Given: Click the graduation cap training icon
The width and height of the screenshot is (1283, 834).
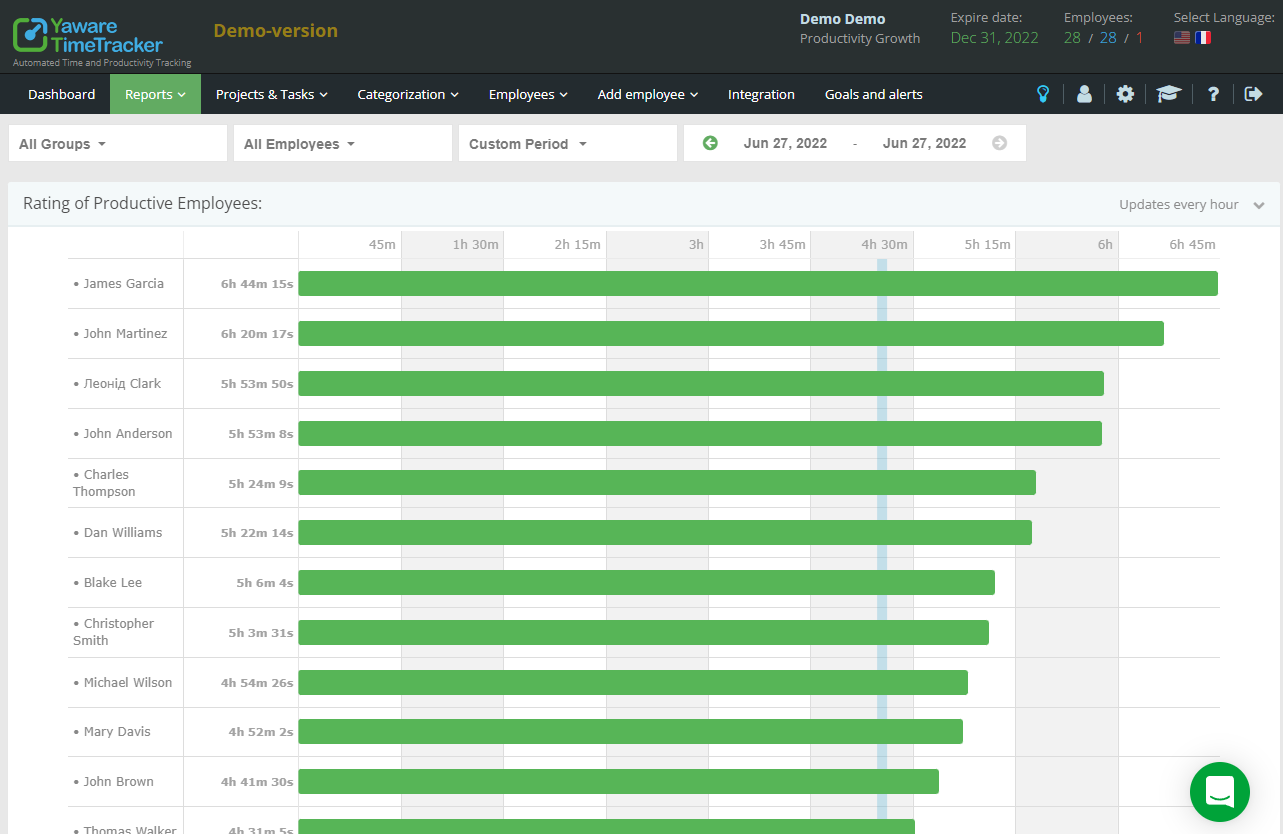Looking at the screenshot, I should point(1169,94).
